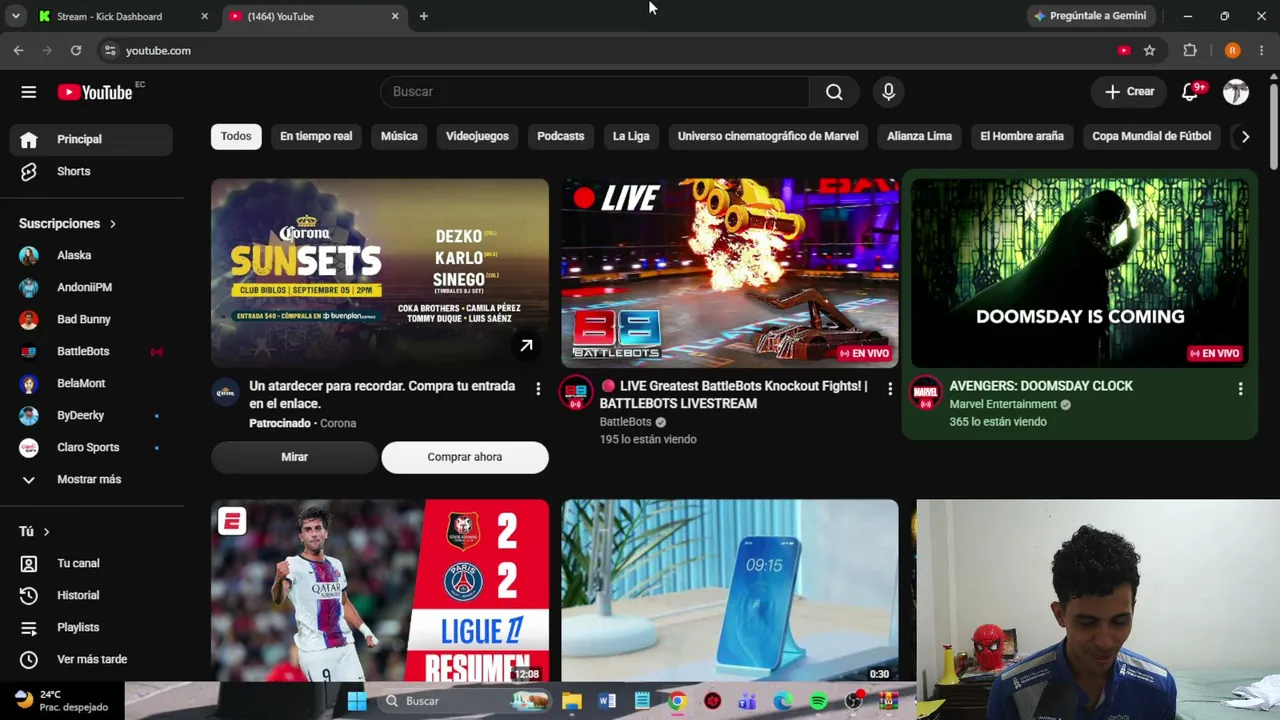
Task: Open Microsoft Teams from the taskbar
Action: click(747, 701)
